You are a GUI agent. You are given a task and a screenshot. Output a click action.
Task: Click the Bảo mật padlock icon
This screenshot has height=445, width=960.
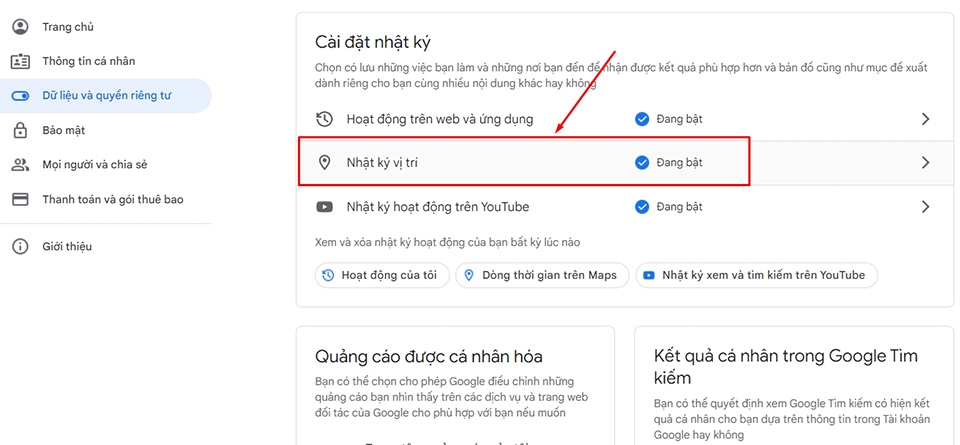point(20,130)
